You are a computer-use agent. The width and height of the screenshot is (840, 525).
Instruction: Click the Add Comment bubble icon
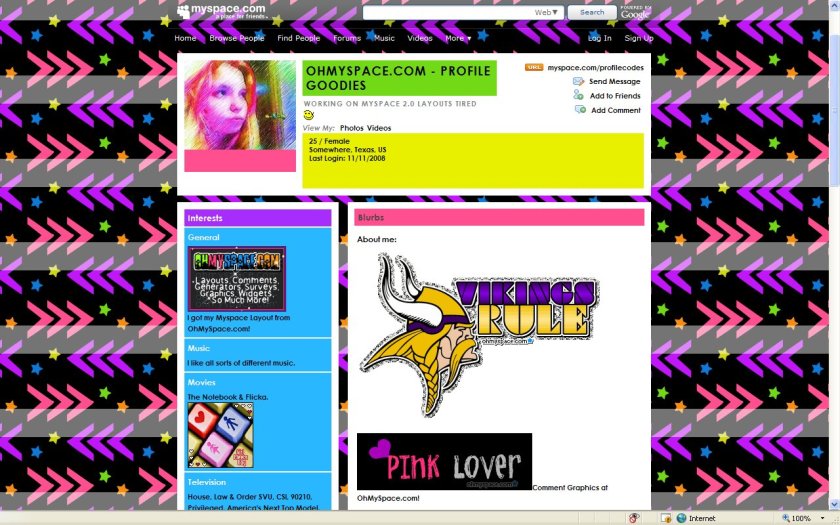(580, 110)
